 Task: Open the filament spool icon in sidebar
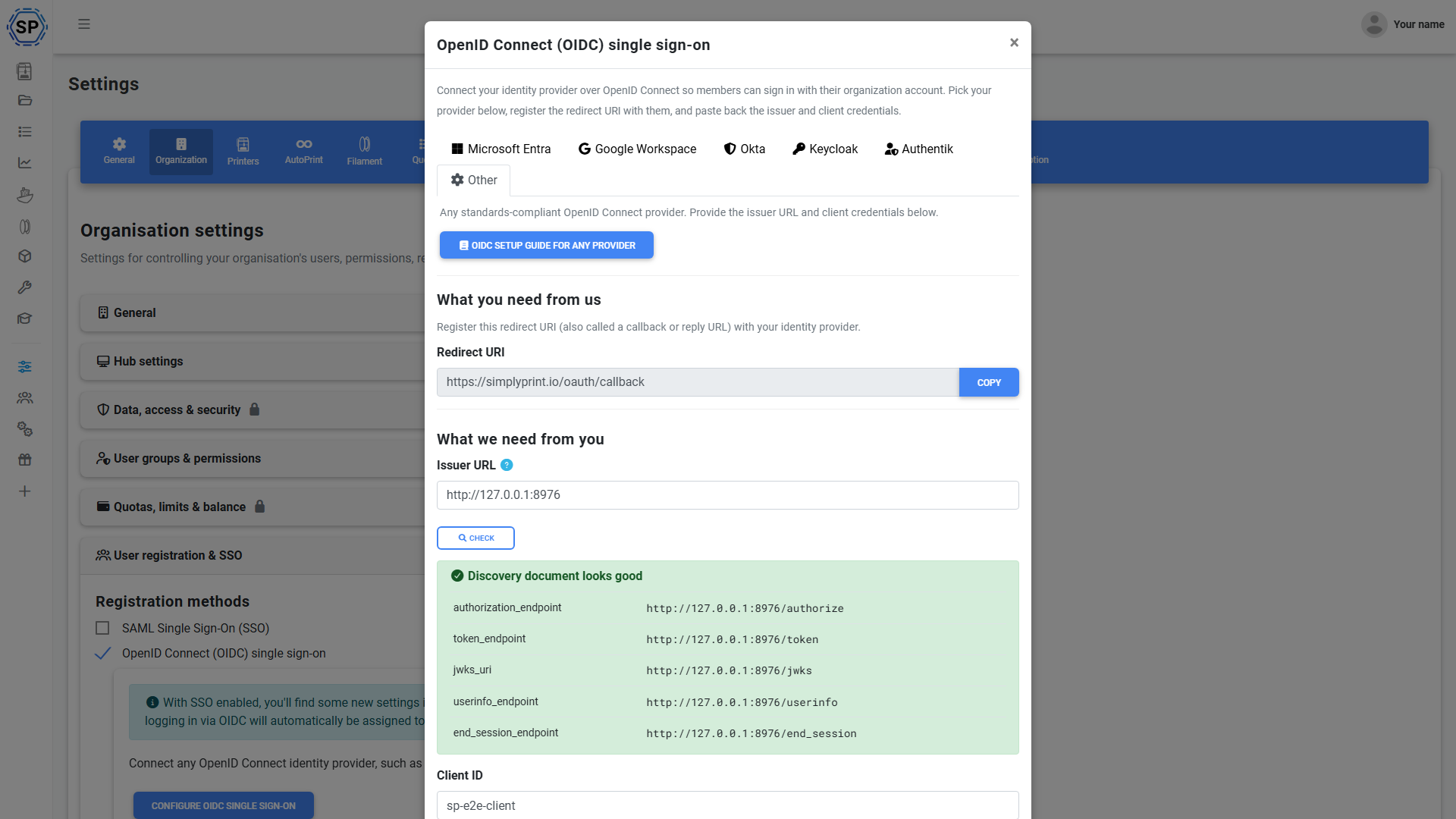click(x=25, y=227)
